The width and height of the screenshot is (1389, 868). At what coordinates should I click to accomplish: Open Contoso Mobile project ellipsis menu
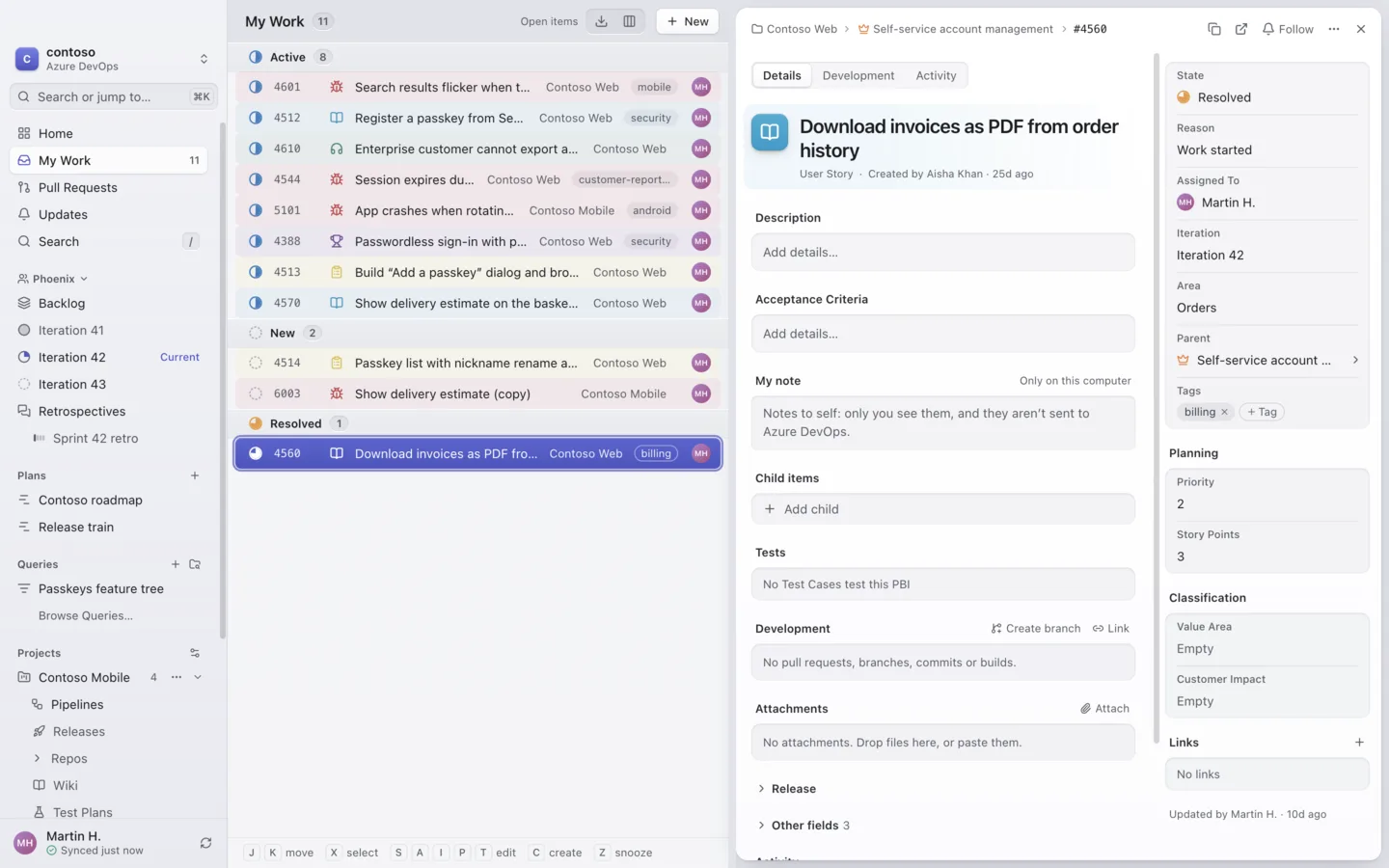177,677
